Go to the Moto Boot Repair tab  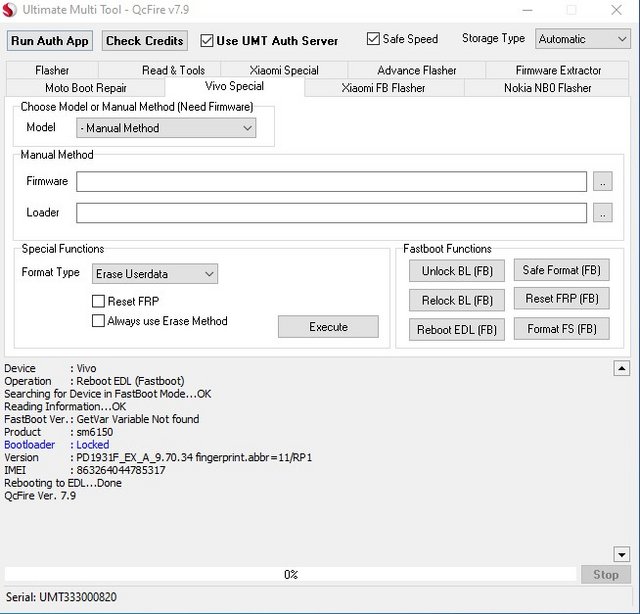pyautogui.click(x=86, y=88)
